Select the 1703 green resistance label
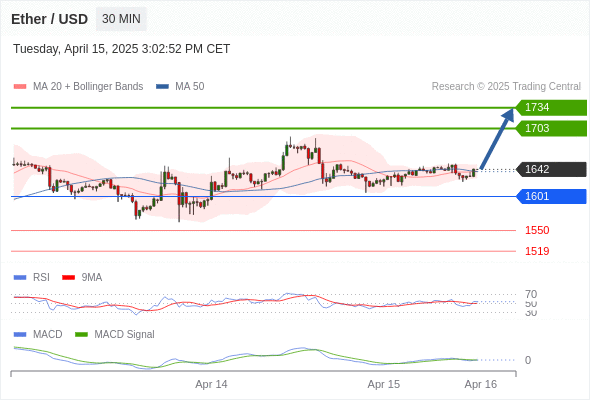Viewport: 590px width, 400px height. pyautogui.click(x=551, y=128)
